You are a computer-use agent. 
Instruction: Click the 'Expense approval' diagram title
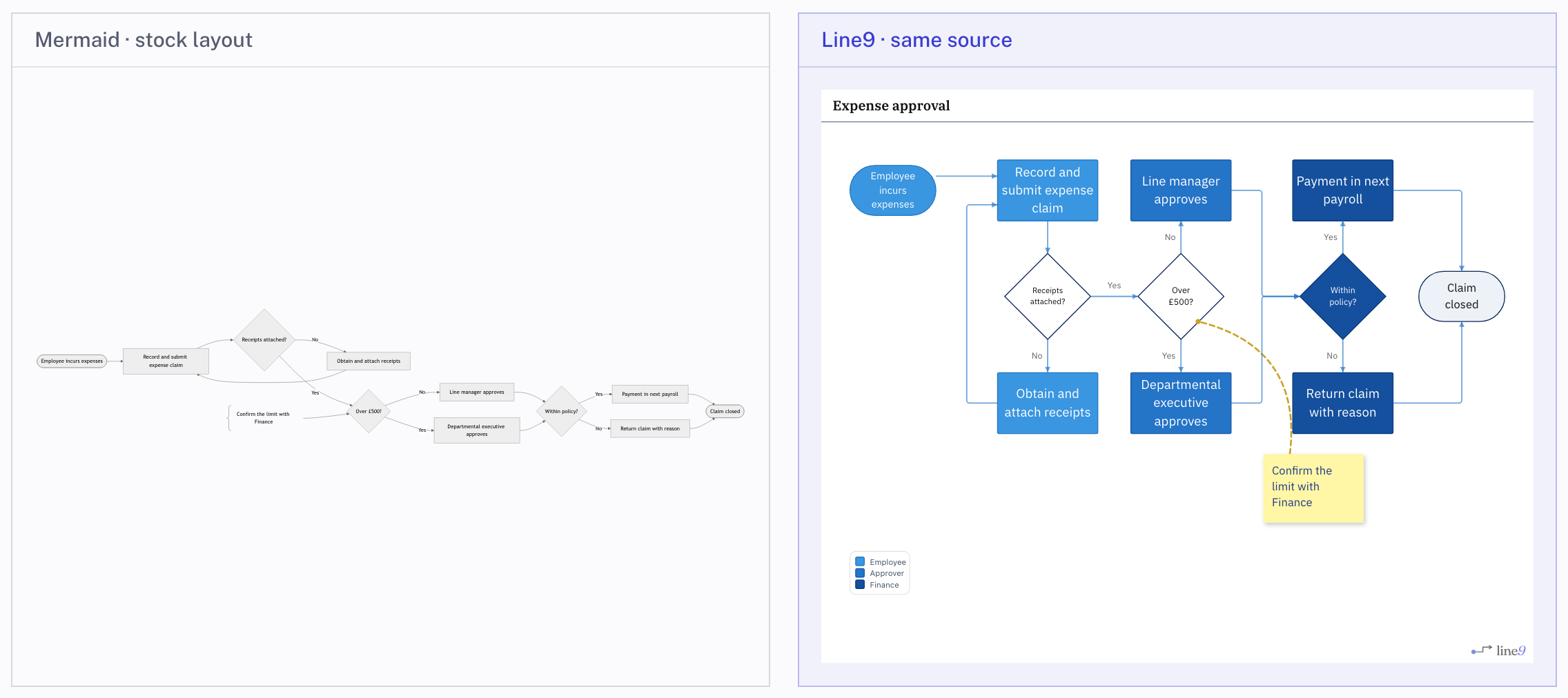pos(891,106)
